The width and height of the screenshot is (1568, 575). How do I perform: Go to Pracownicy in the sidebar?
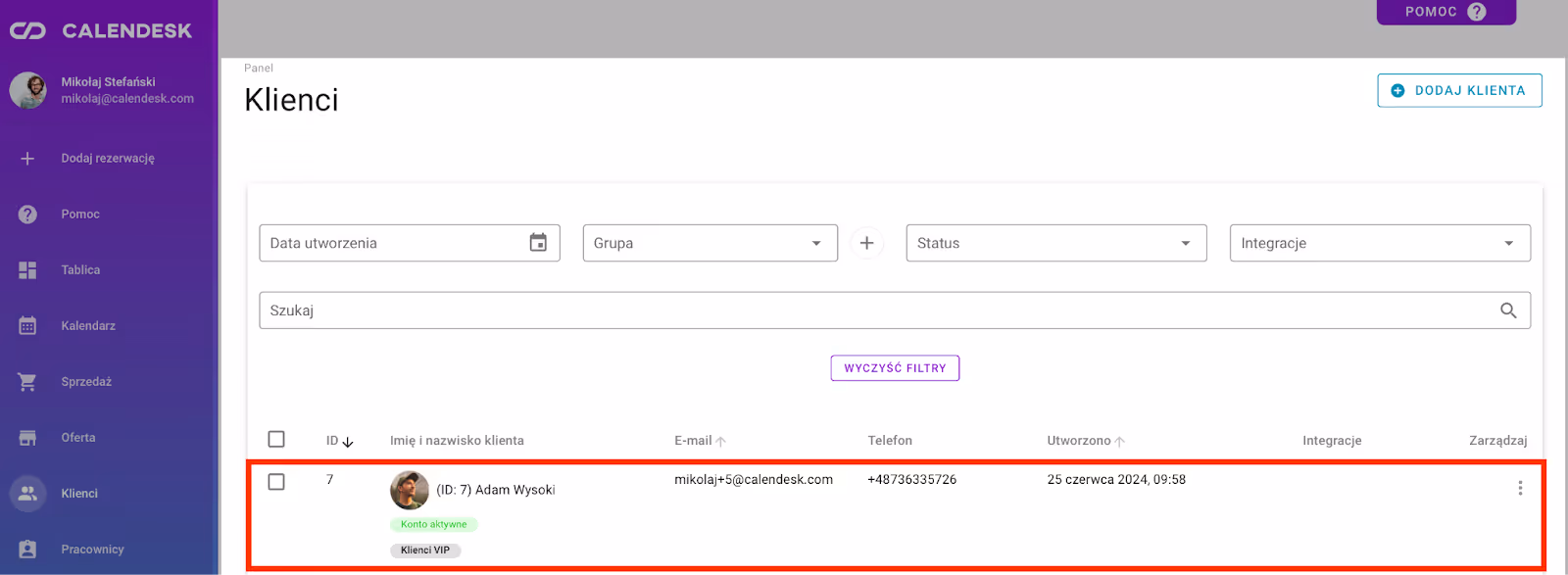point(92,550)
